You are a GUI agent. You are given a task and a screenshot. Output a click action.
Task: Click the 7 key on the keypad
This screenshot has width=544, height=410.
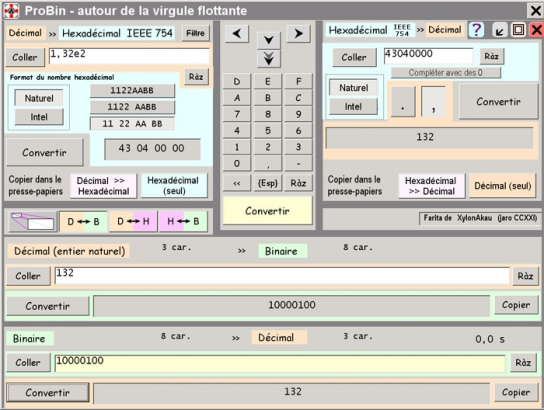point(237,114)
